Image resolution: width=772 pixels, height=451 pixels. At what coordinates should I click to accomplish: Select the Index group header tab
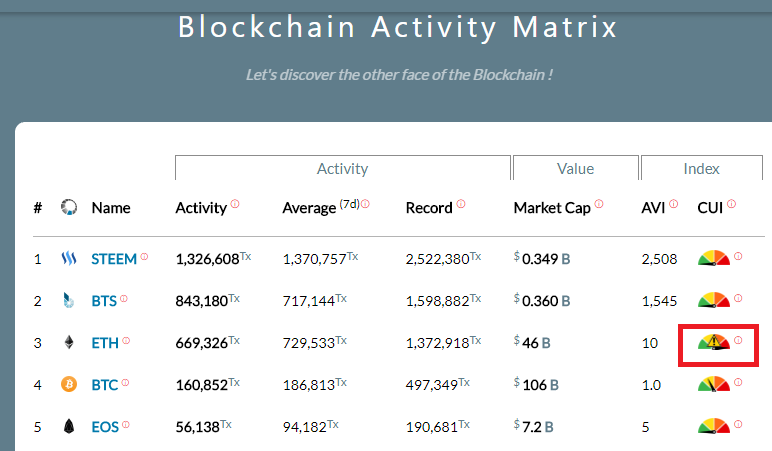pos(701,169)
